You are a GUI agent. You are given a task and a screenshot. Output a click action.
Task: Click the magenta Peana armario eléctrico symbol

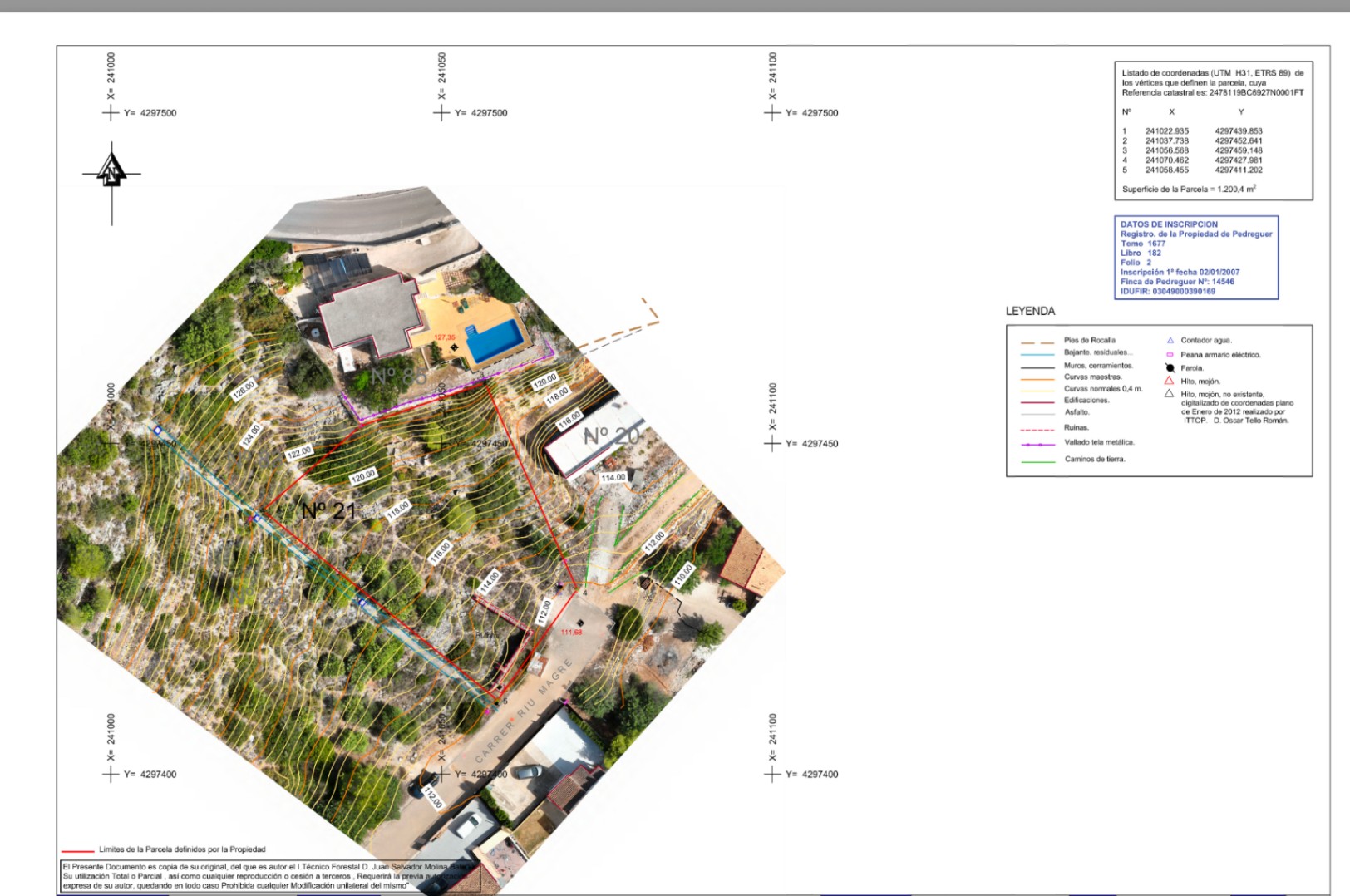1170,355
